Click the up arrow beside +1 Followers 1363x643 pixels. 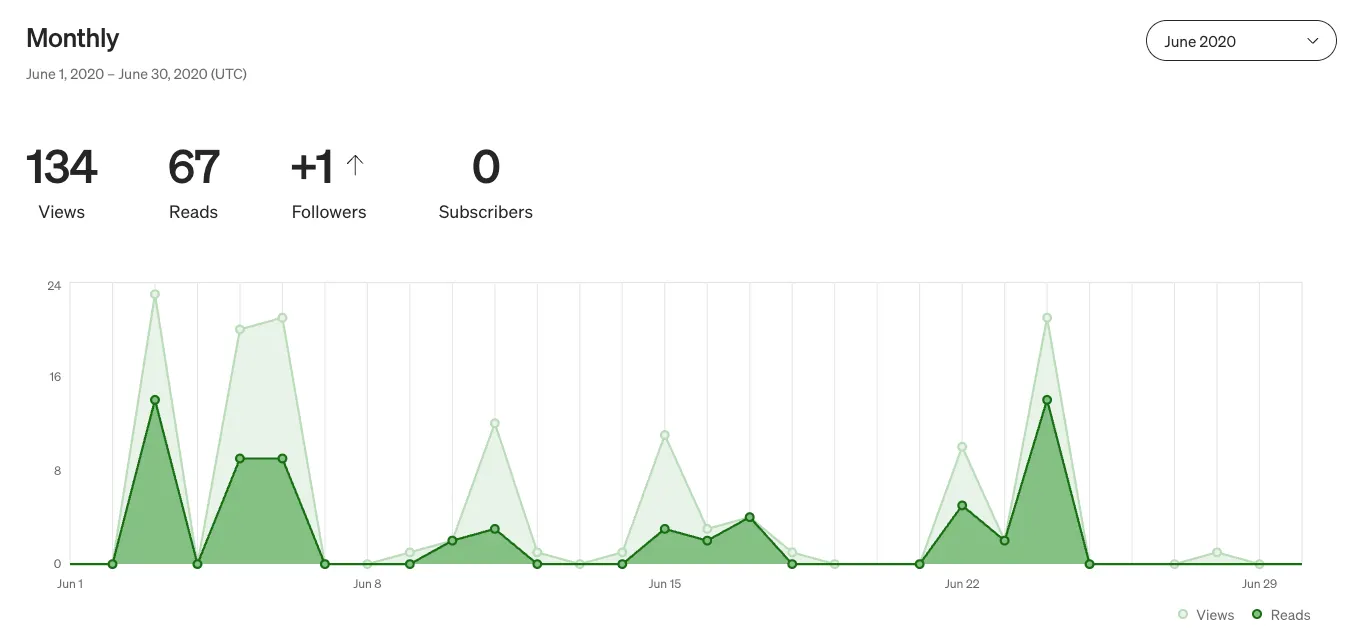tap(355, 165)
